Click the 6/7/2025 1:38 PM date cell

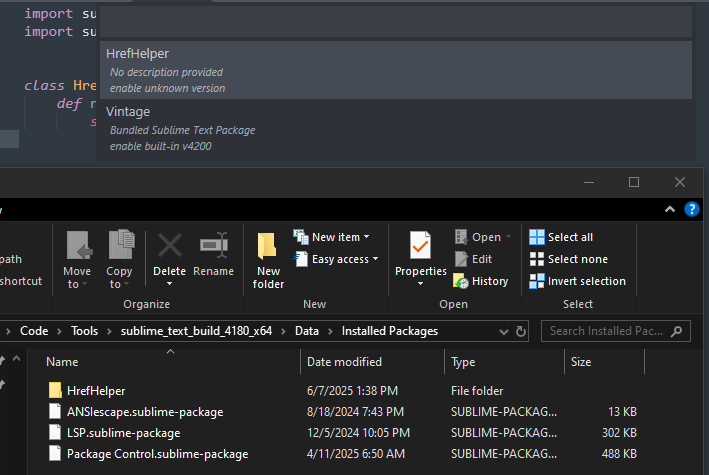[x=352, y=390]
